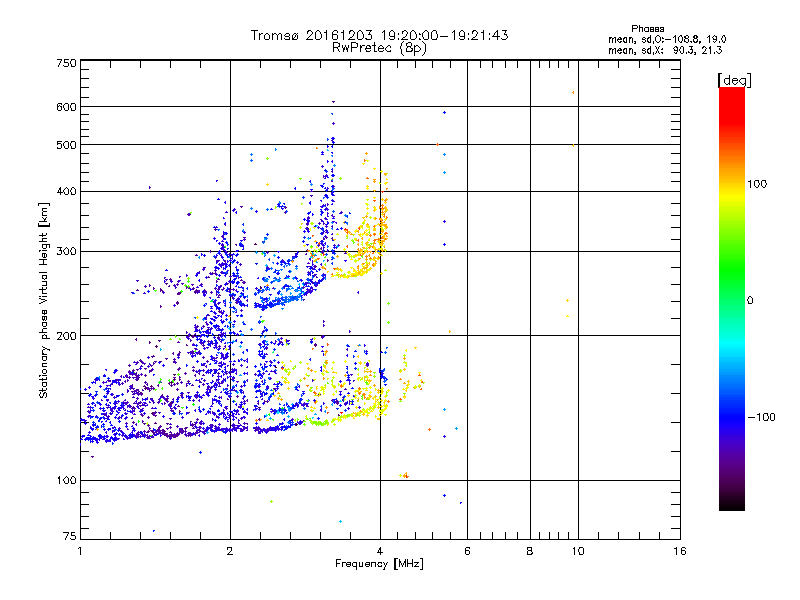
Task: Click the x-axis label '10'
Action: [x=578, y=551]
